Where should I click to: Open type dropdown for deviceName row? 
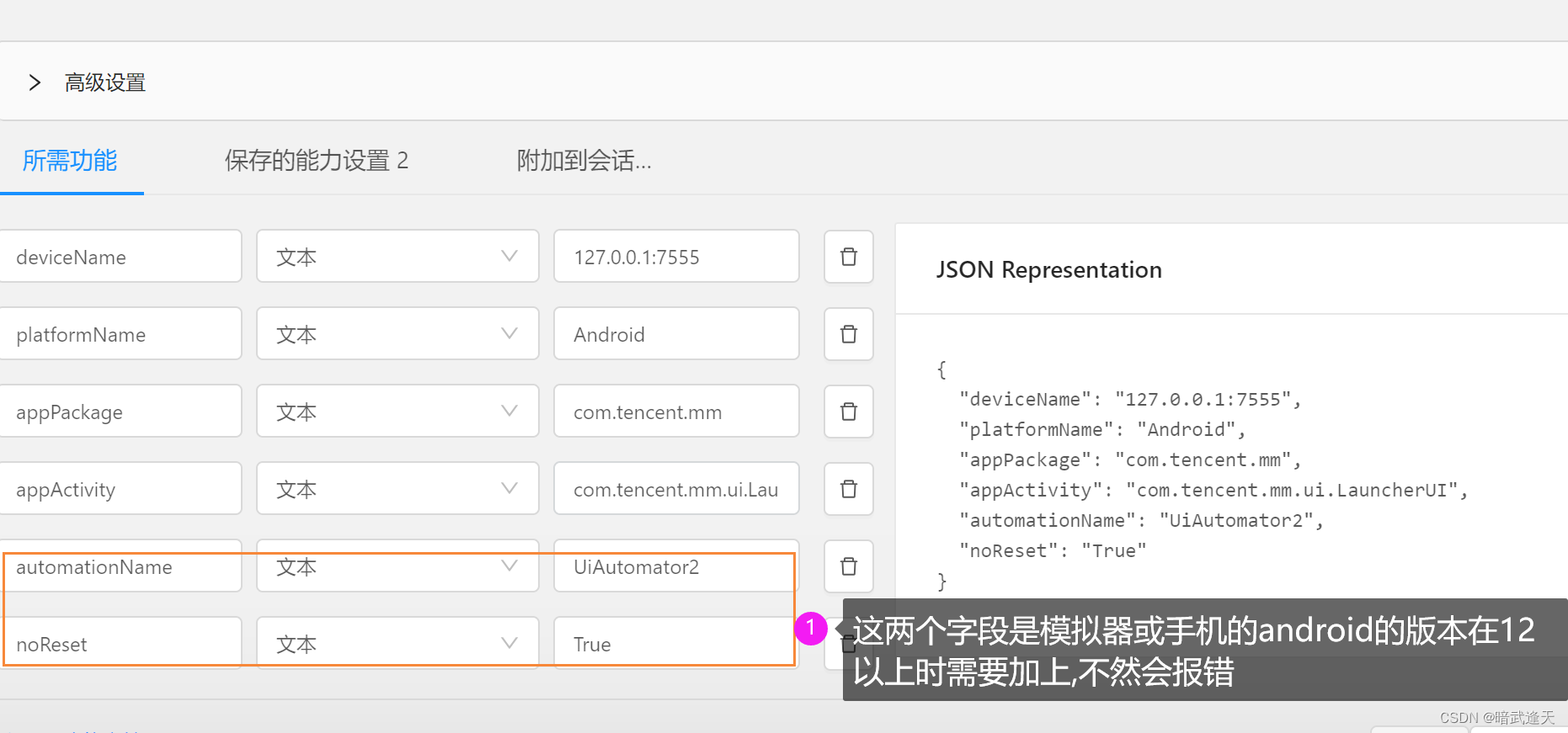click(397, 257)
